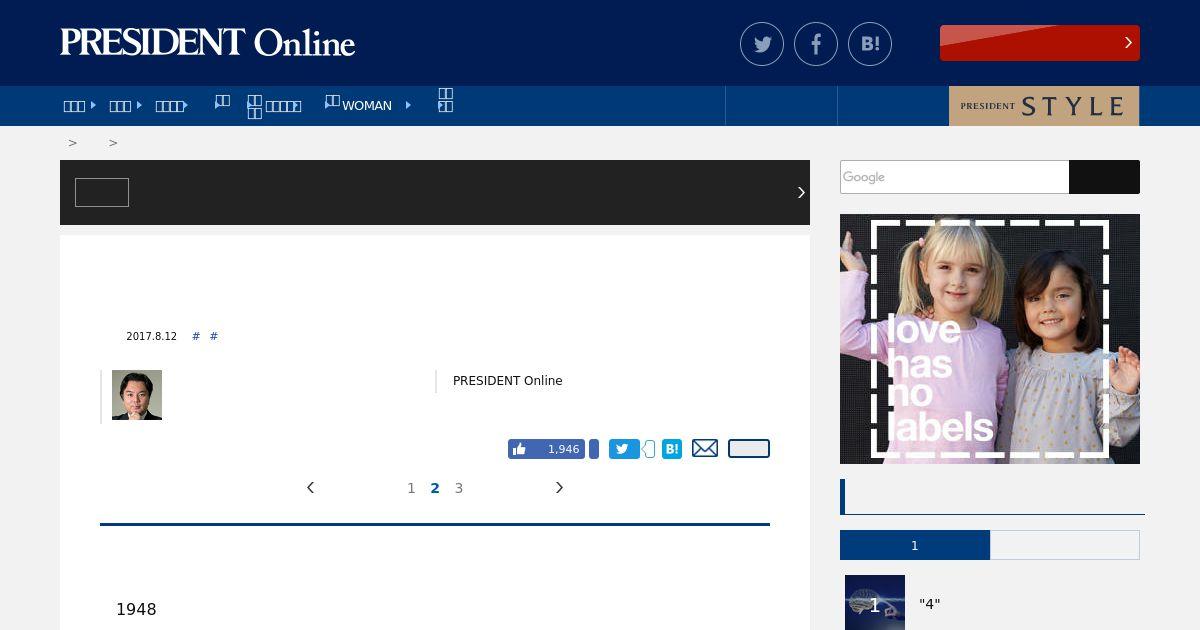Click the second hashtag link after the date
Viewport: 1200px width, 630px height.
click(214, 336)
